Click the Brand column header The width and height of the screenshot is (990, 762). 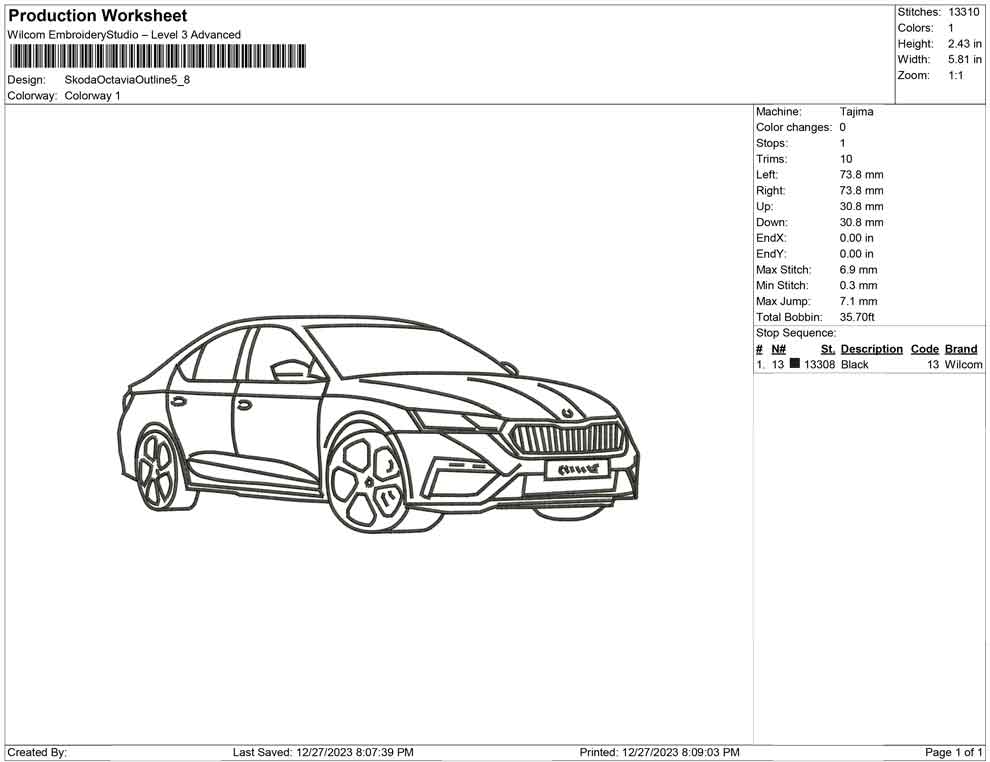pos(961,348)
